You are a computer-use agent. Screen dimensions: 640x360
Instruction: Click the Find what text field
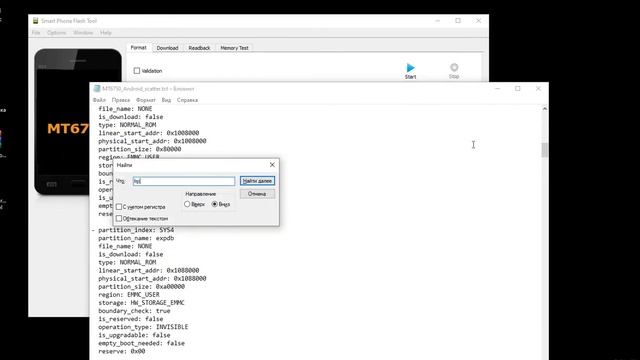pos(184,181)
